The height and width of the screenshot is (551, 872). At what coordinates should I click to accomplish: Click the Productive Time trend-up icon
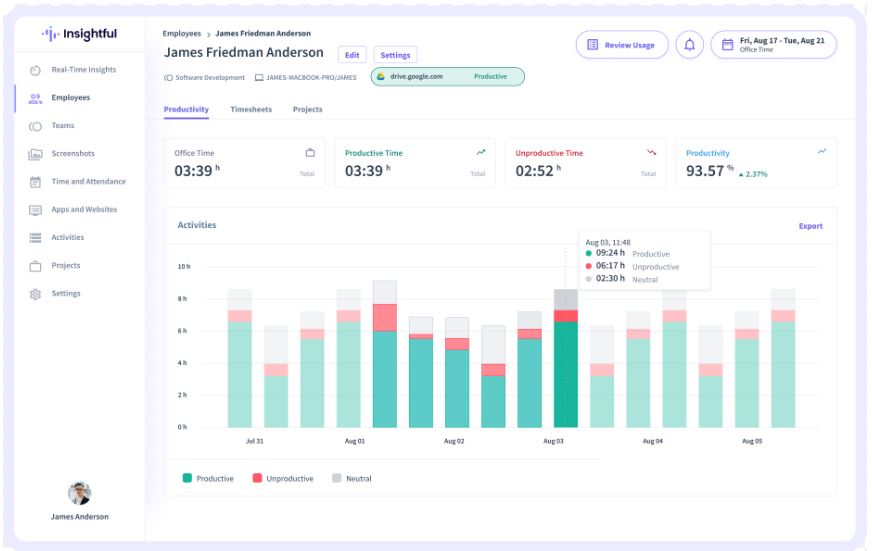pos(481,152)
